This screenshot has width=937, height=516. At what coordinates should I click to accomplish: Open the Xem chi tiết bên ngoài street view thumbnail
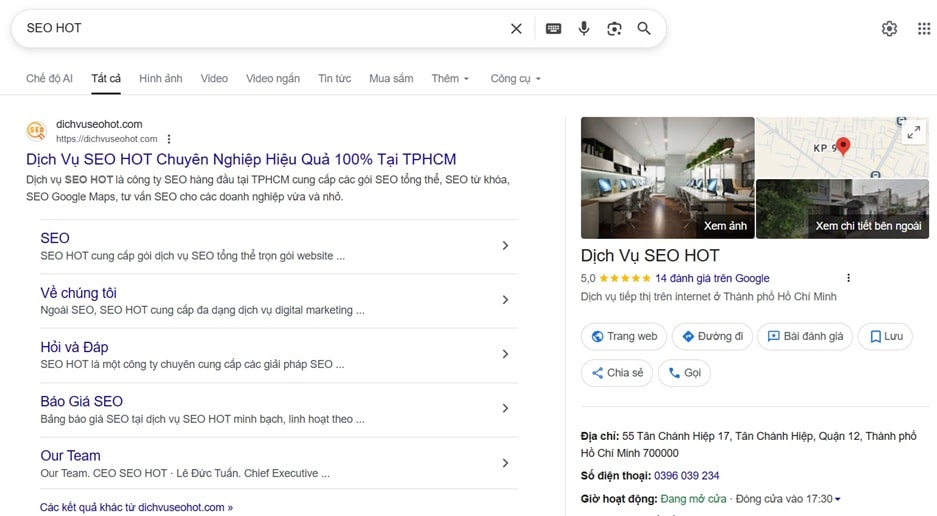coord(843,209)
